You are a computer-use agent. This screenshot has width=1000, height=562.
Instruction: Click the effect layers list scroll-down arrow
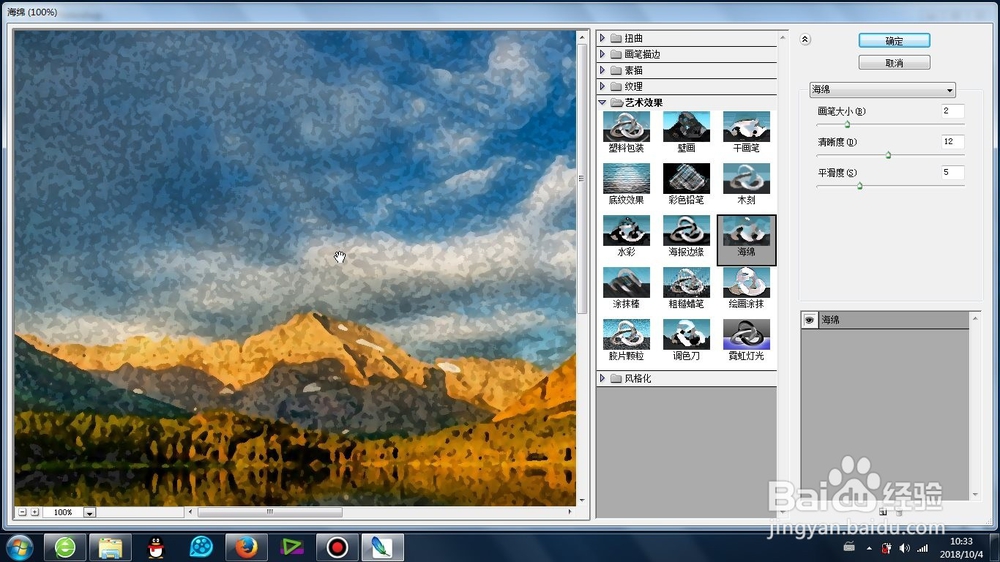pos(974,494)
